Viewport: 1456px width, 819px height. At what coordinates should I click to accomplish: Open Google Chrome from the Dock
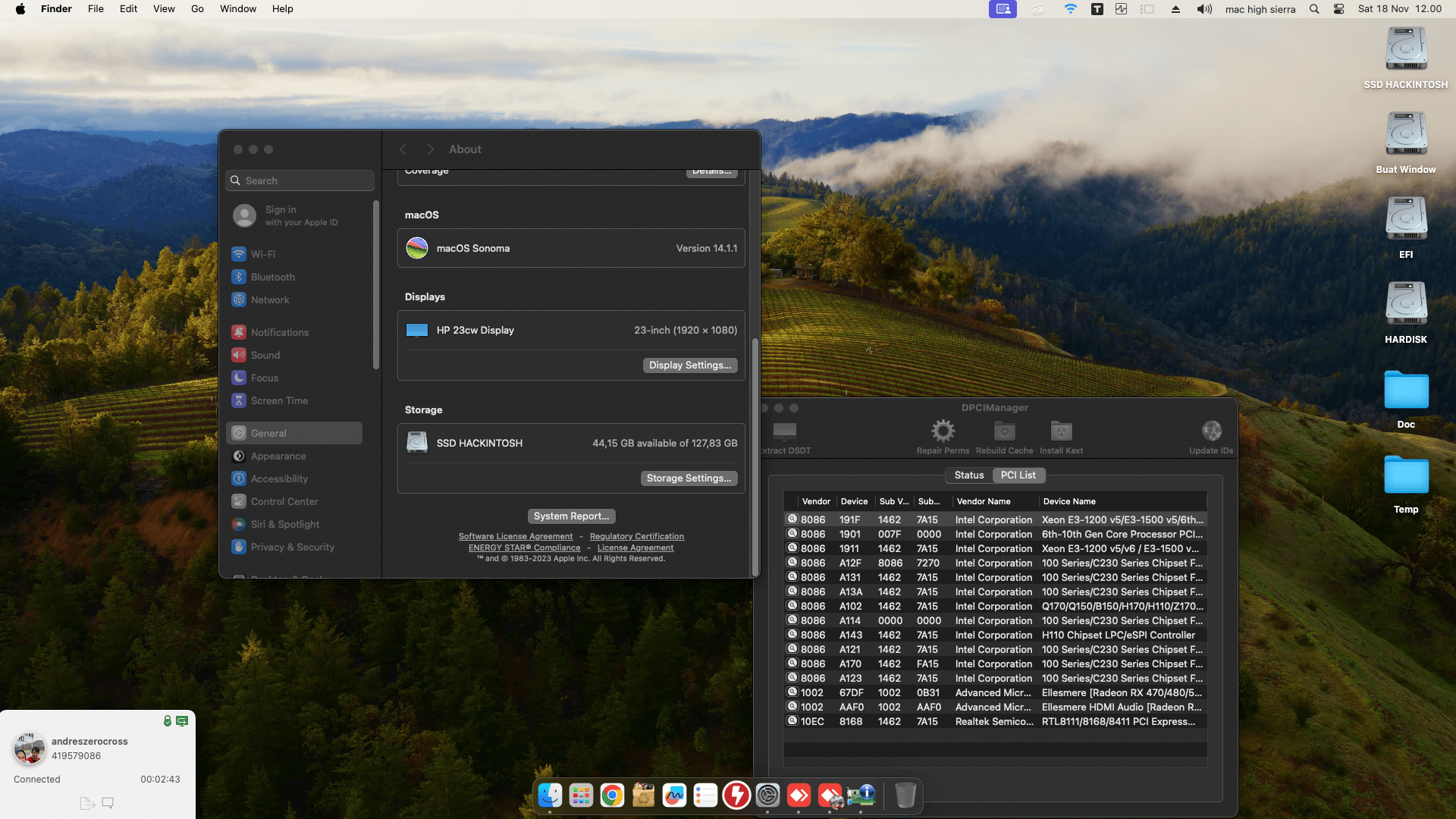612,795
